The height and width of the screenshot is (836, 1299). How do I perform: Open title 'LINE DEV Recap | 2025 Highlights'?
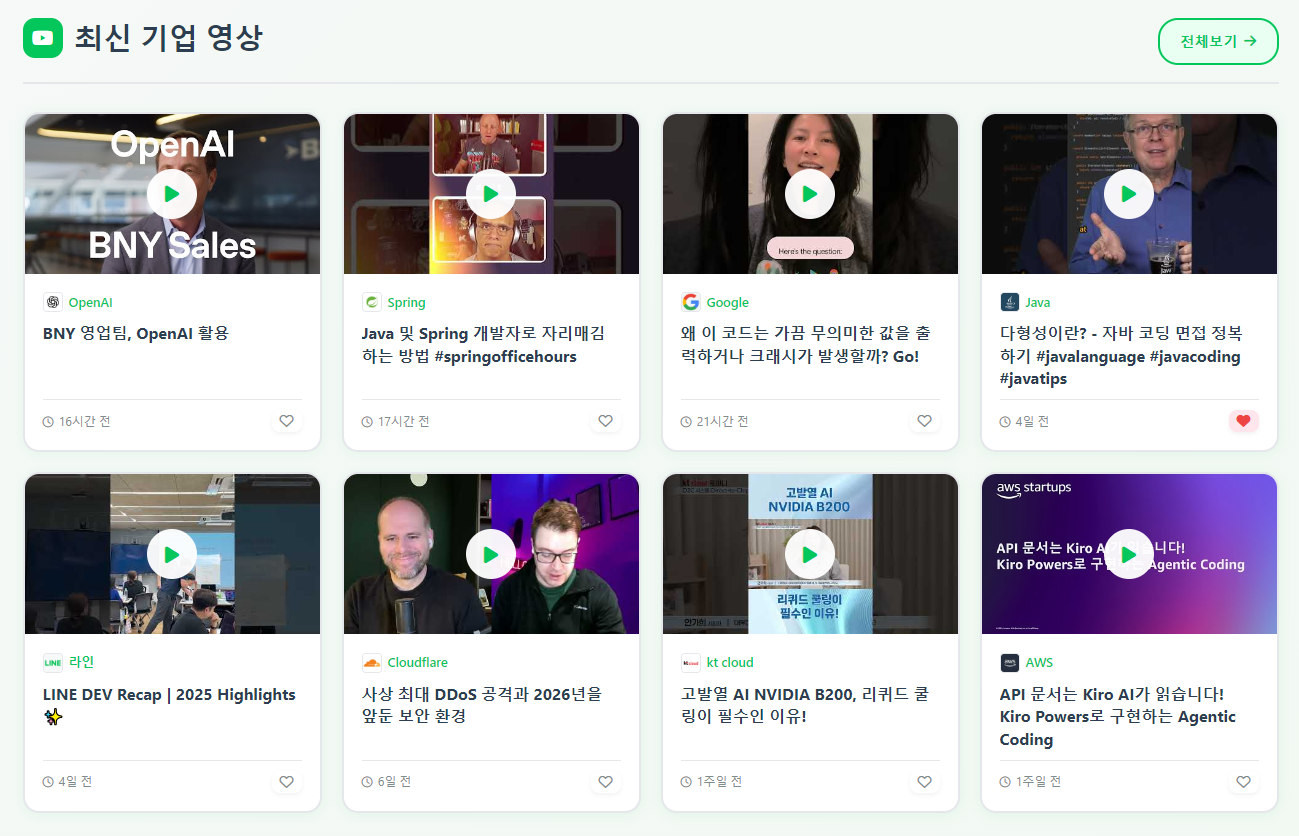[169, 705]
